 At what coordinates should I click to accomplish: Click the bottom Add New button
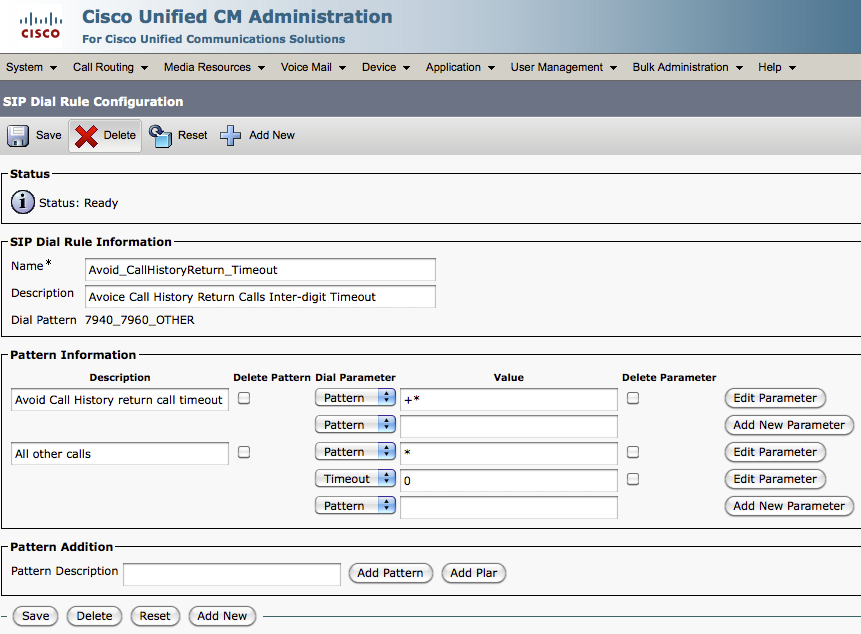click(x=222, y=616)
